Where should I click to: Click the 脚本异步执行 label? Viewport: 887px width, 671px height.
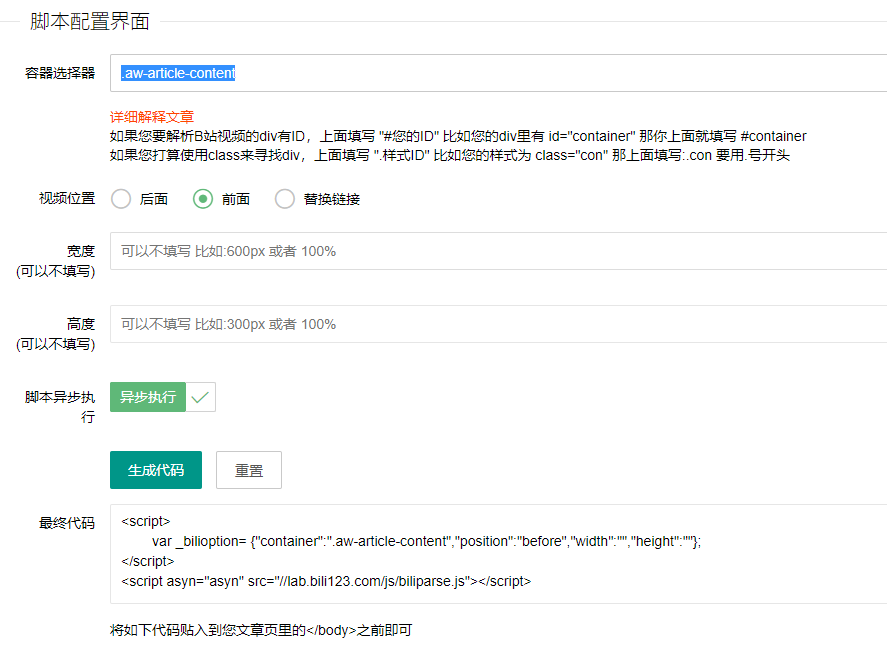(x=60, y=407)
